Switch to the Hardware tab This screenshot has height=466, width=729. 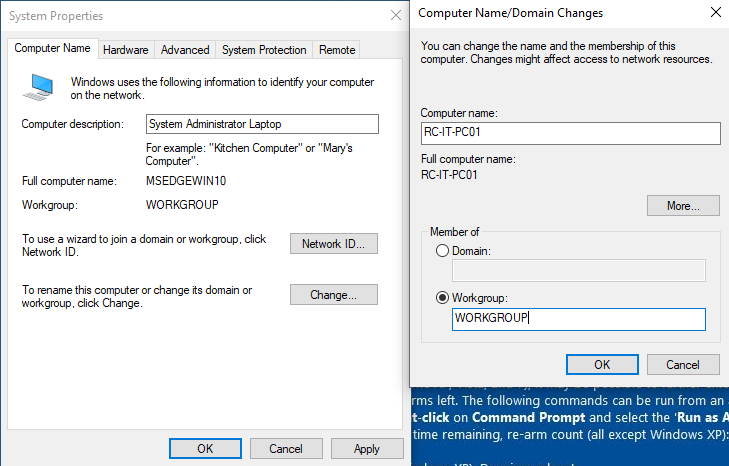126,50
